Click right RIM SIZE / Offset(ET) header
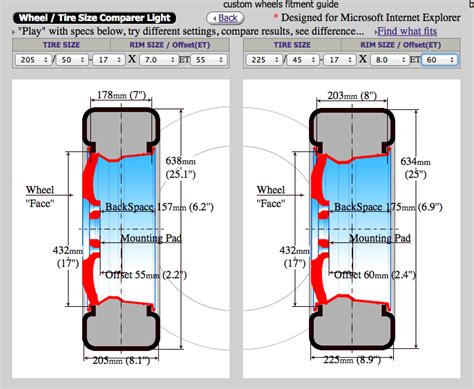 (x=401, y=45)
